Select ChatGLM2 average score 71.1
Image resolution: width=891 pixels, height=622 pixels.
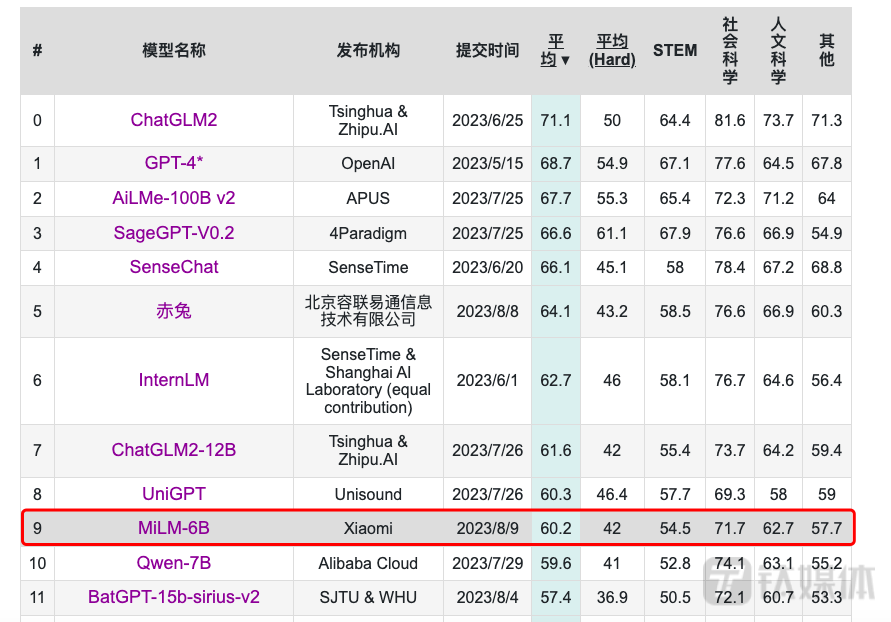555,120
